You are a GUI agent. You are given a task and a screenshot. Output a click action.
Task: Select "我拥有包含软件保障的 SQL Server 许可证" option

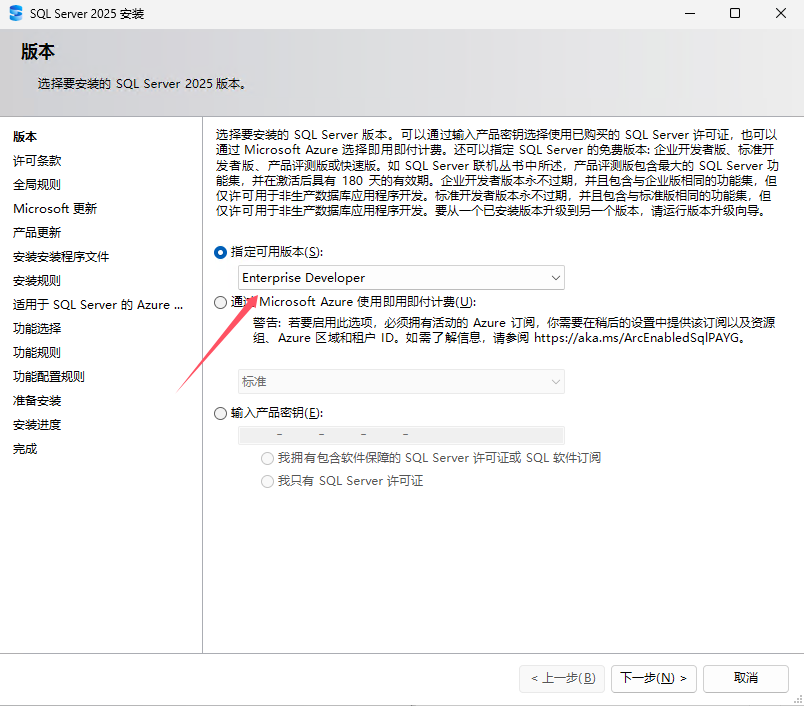268,457
